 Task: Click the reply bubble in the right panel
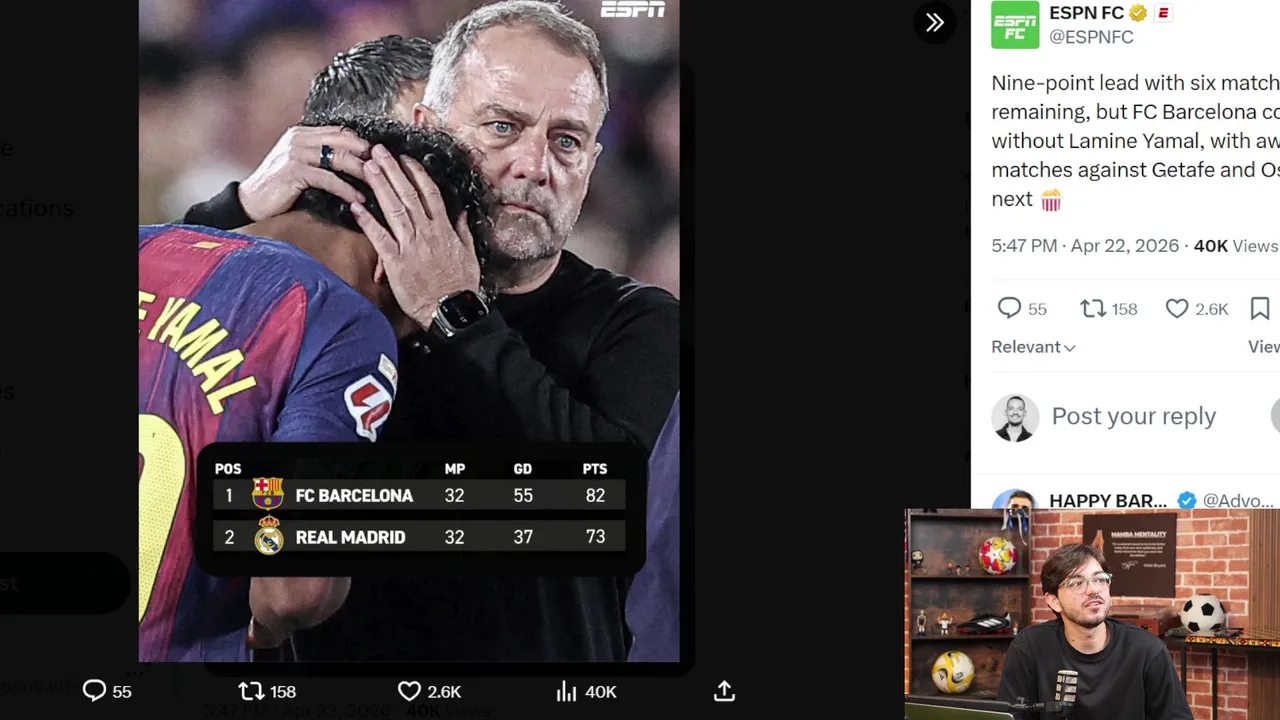click(1009, 309)
